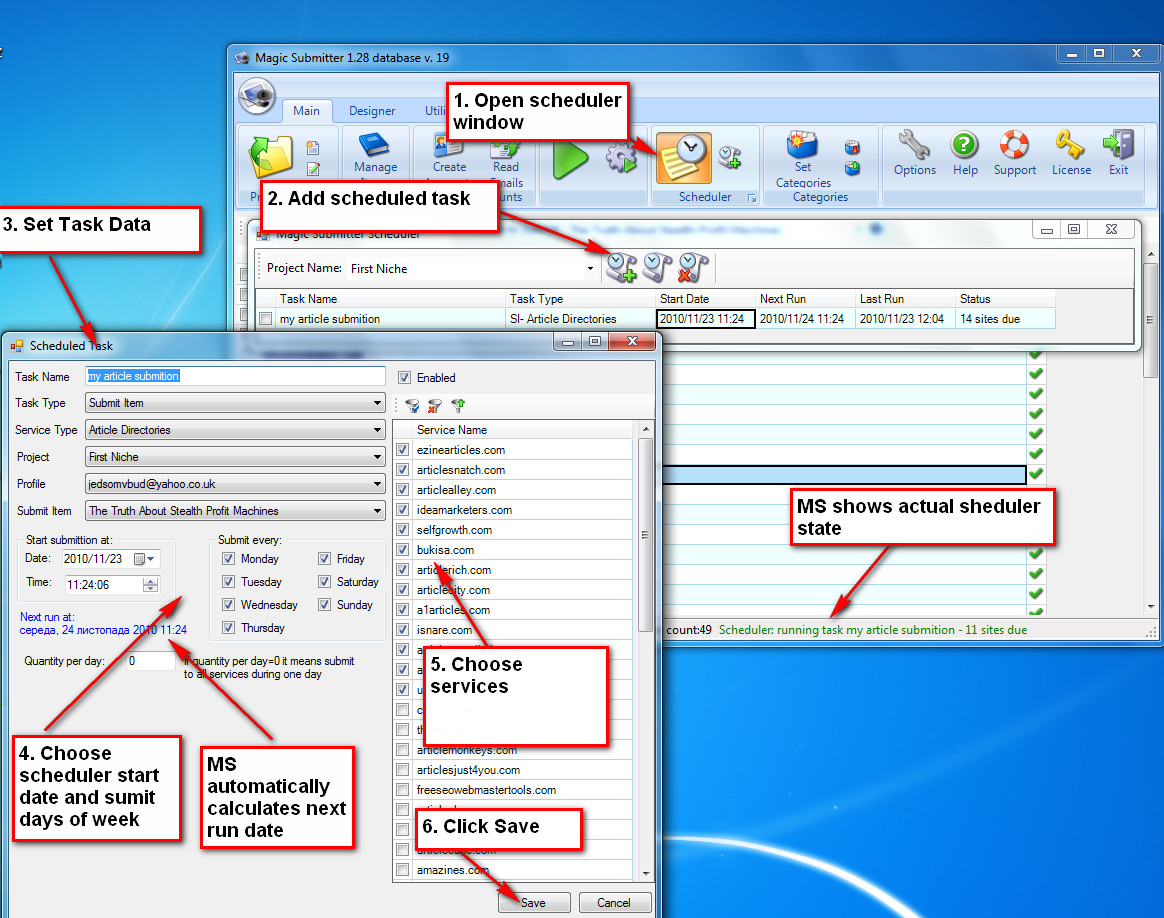The height and width of the screenshot is (918, 1164).
Task: Select Start Date cell 2010/11/23 11:24
Action: (705, 319)
